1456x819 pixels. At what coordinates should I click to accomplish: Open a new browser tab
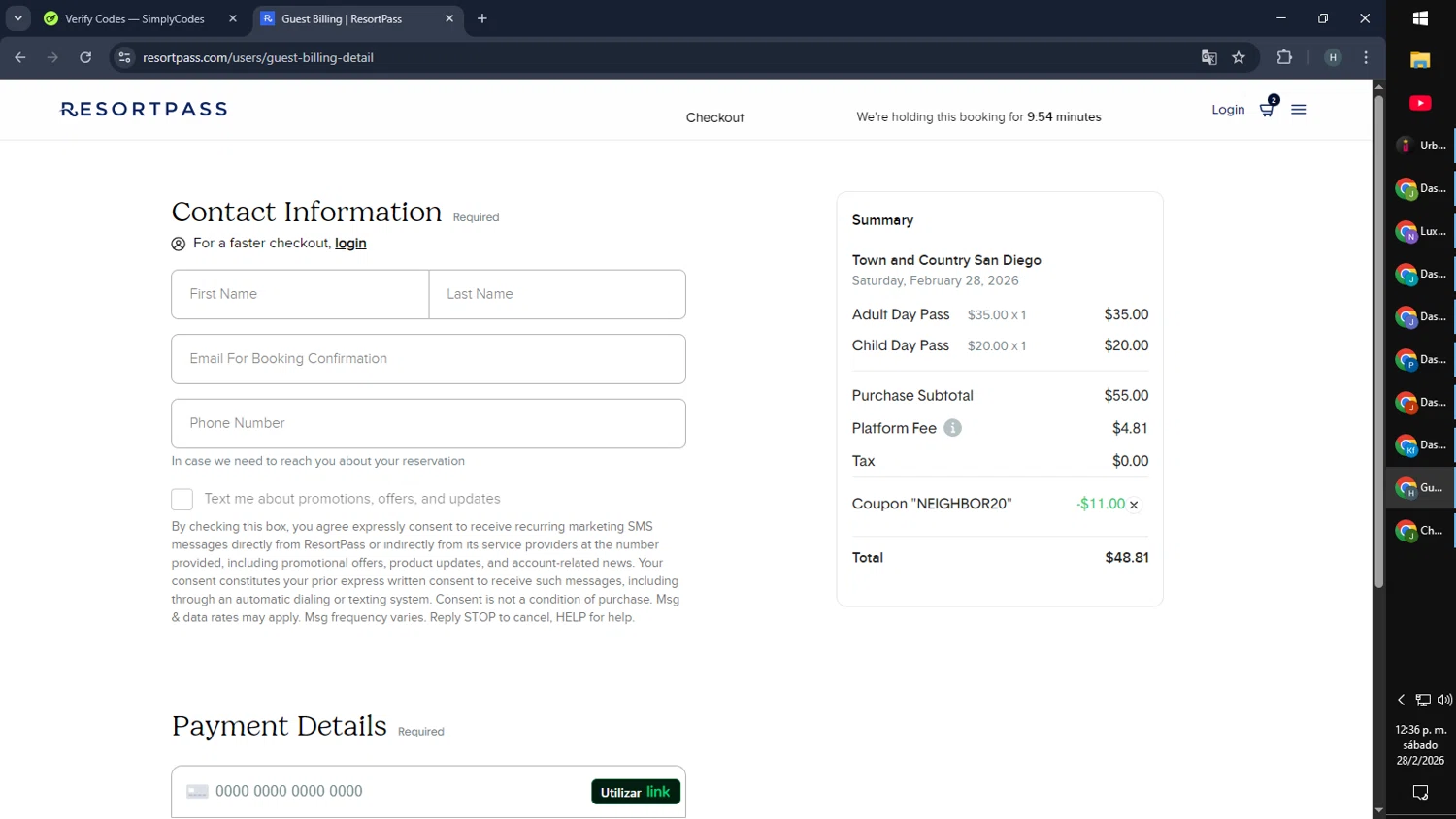point(482,18)
